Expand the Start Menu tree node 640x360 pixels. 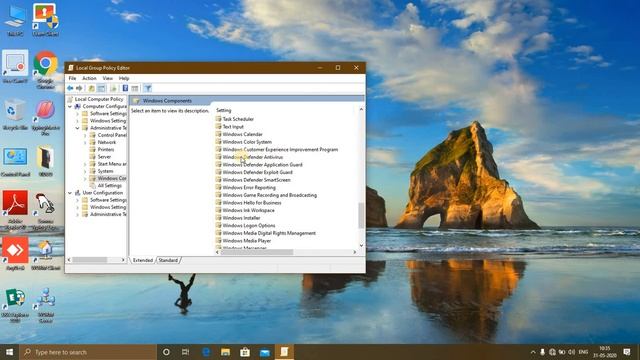tap(85, 164)
